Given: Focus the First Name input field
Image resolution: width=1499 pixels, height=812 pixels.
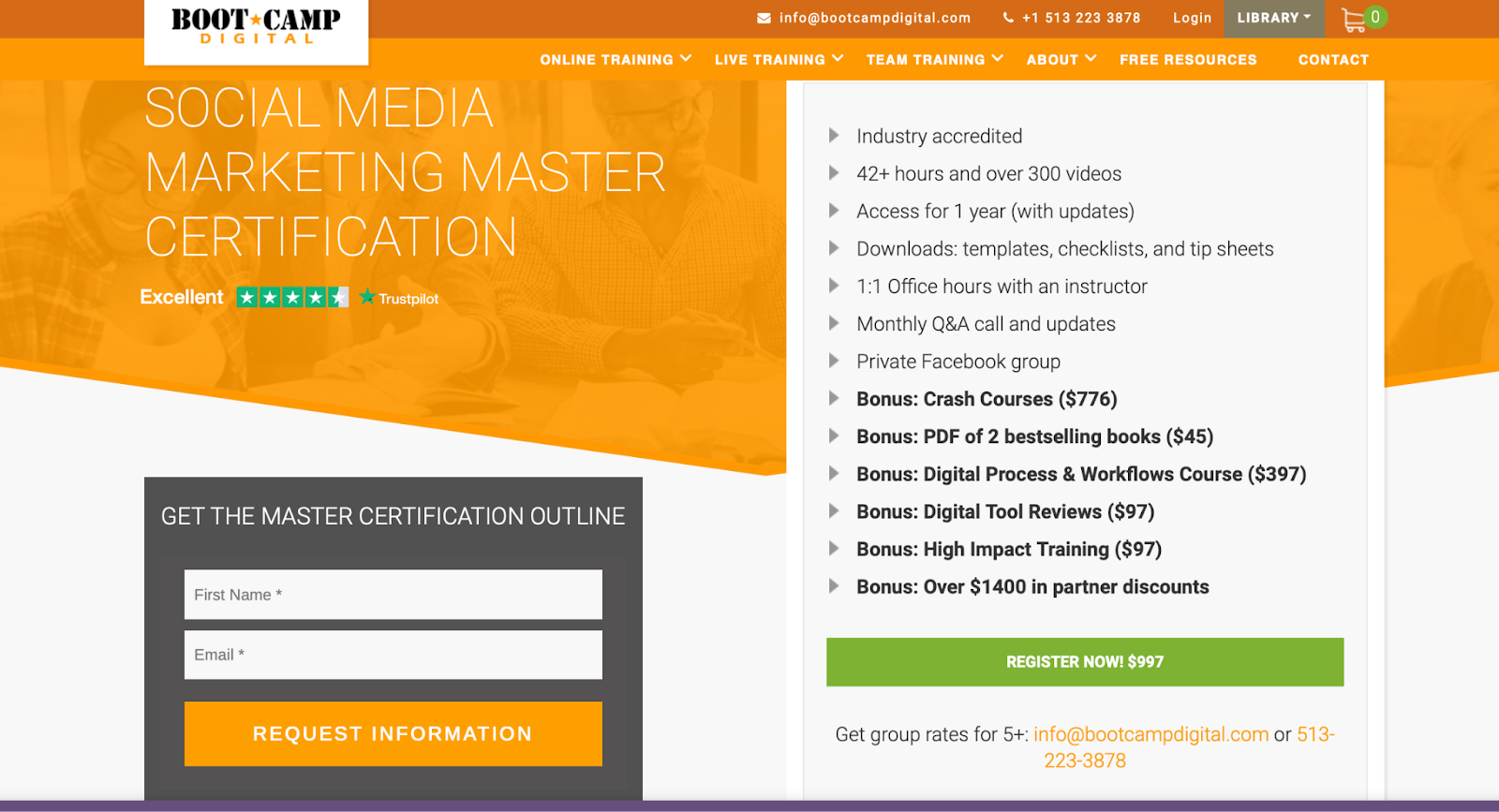Looking at the screenshot, I should [393, 595].
